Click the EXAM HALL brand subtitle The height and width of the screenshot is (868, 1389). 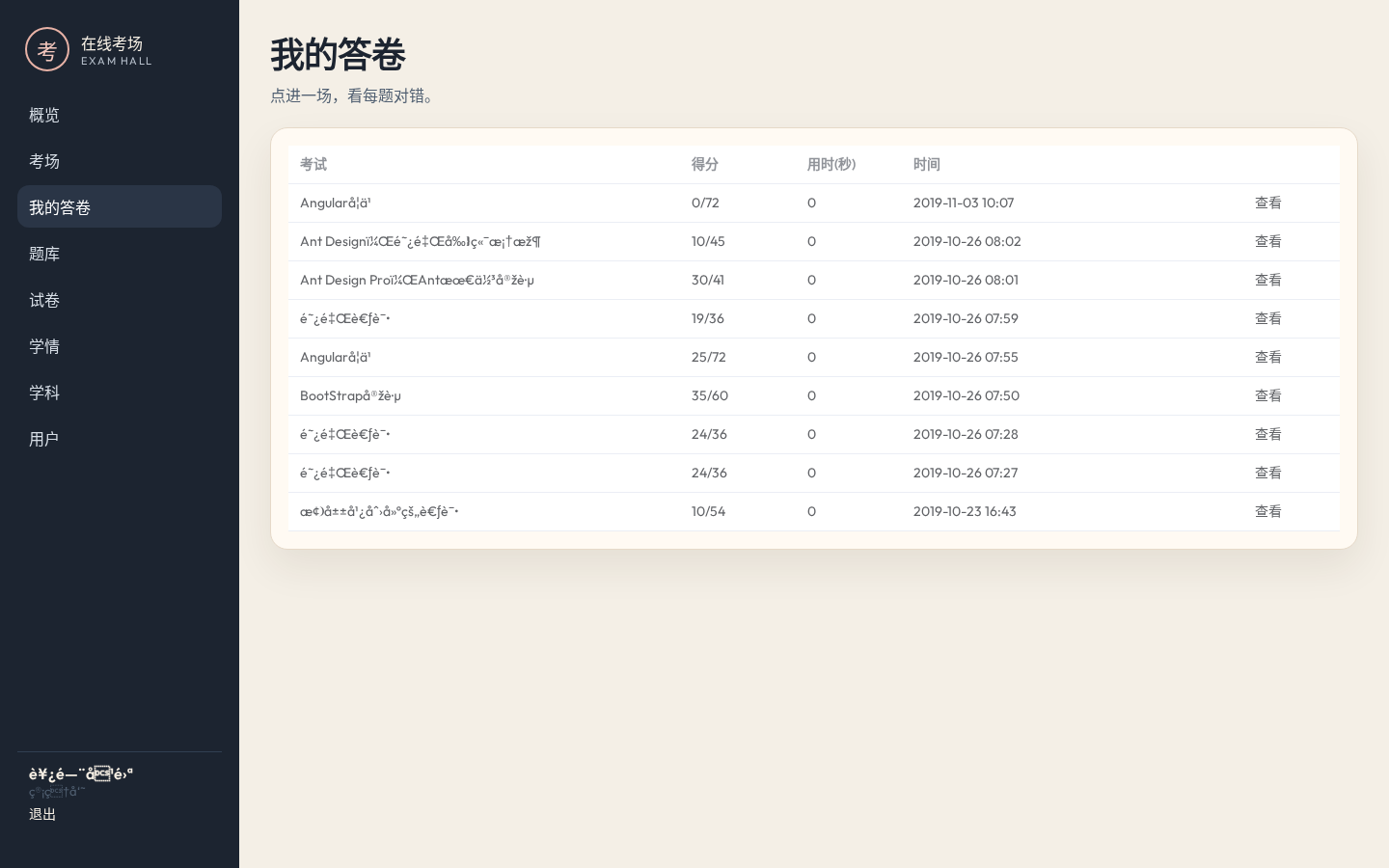(117, 61)
